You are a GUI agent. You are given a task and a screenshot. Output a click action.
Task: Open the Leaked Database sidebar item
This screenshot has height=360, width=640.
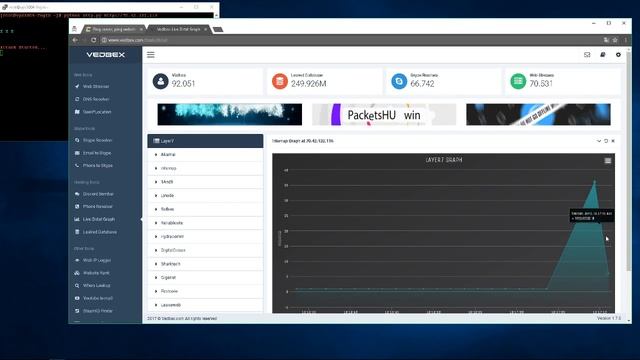[x=100, y=232]
